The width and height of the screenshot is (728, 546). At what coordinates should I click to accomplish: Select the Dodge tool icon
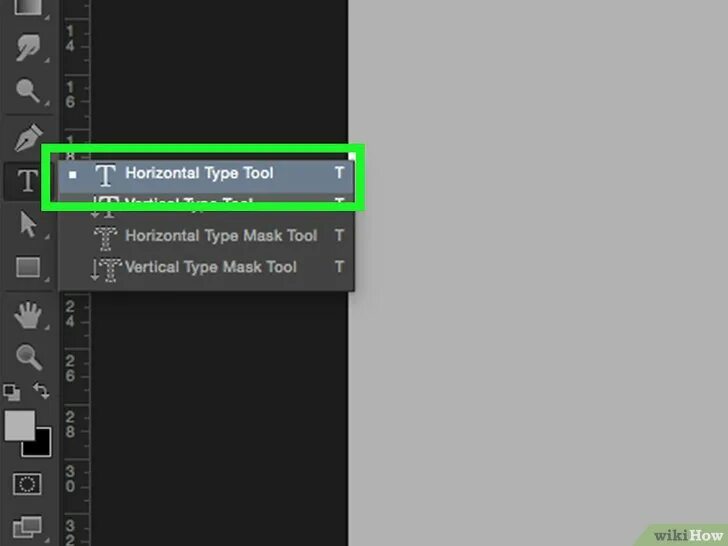(28, 90)
